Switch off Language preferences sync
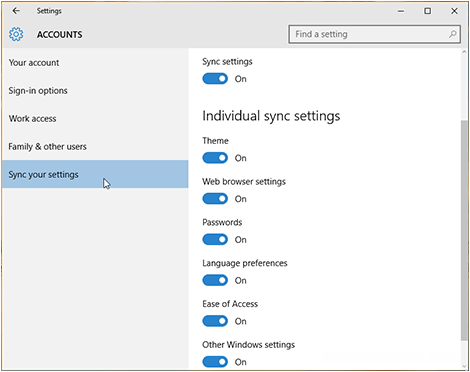The height and width of the screenshot is (372, 470). click(x=215, y=280)
